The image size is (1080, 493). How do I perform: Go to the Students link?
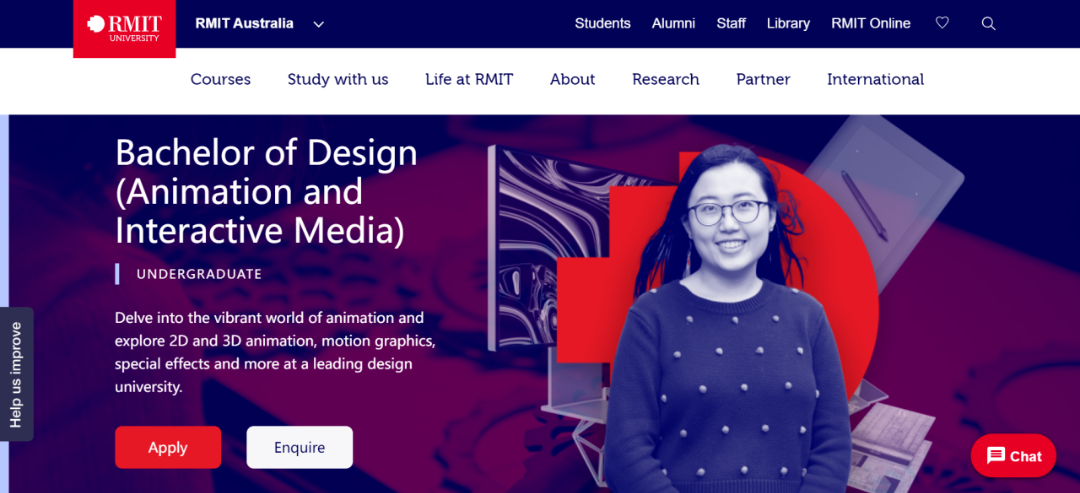tap(603, 23)
